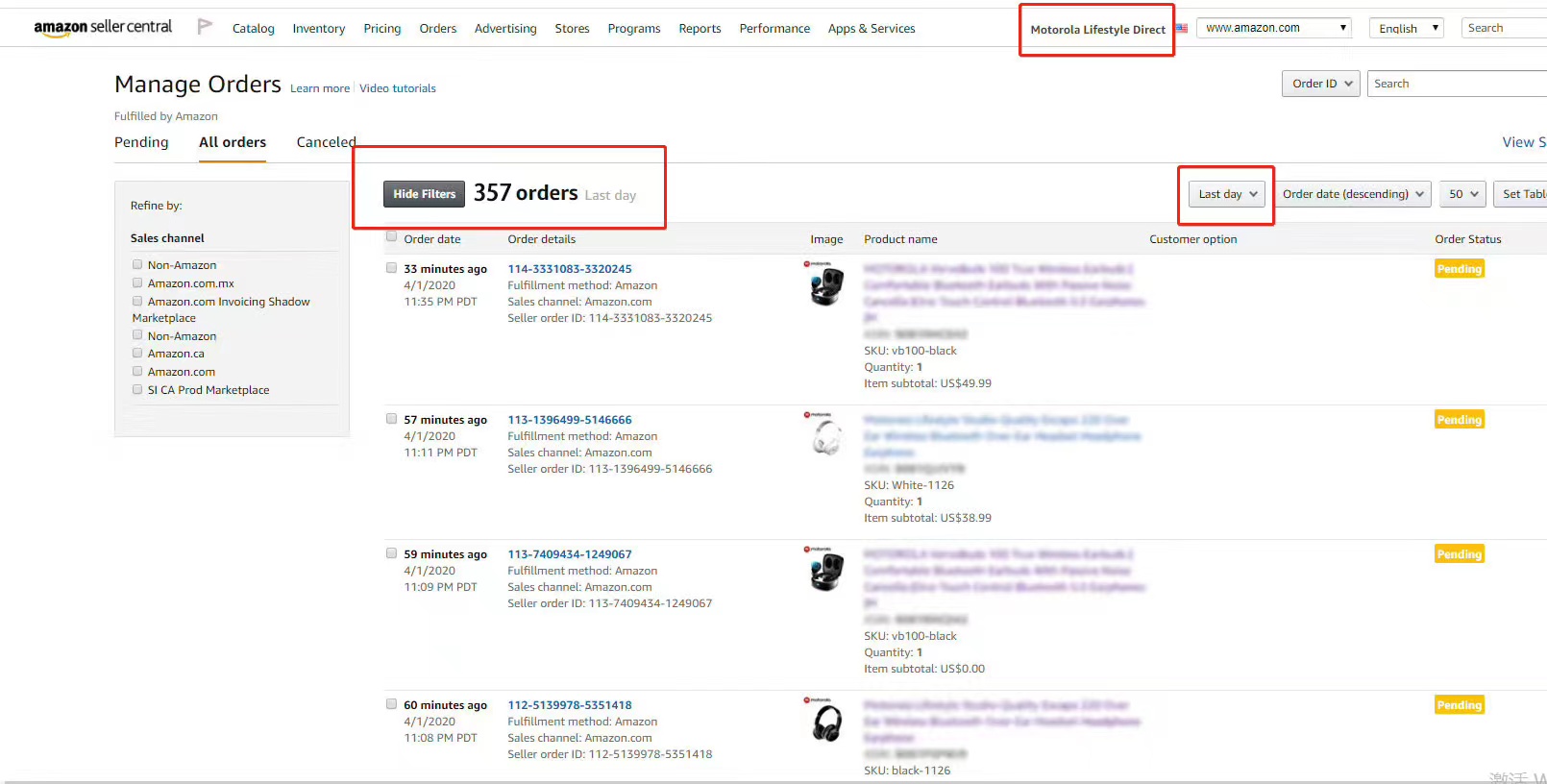Viewport: 1547px width, 784px height.
Task: Open the Programs menu
Action: click(x=634, y=29)
